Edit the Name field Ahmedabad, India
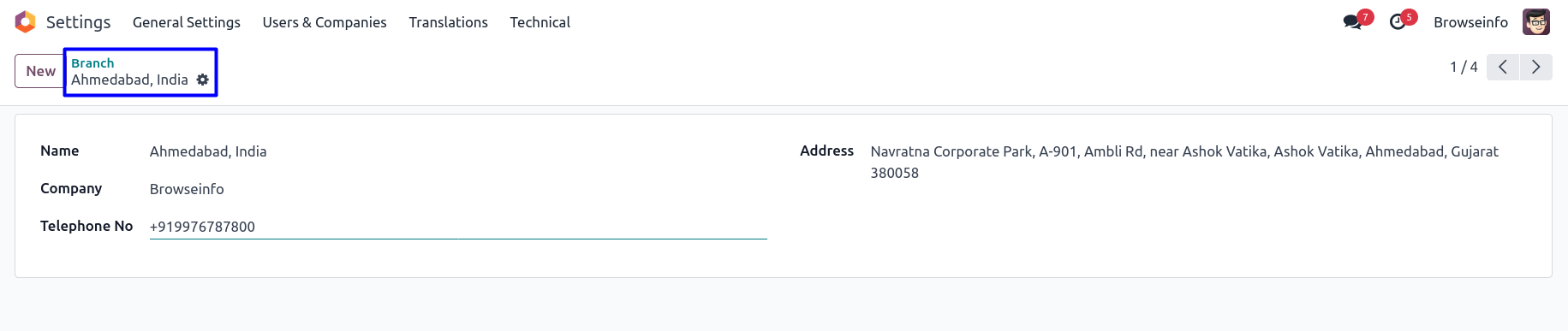Viewport: 1568px width, 331px height. pos(458,151)
